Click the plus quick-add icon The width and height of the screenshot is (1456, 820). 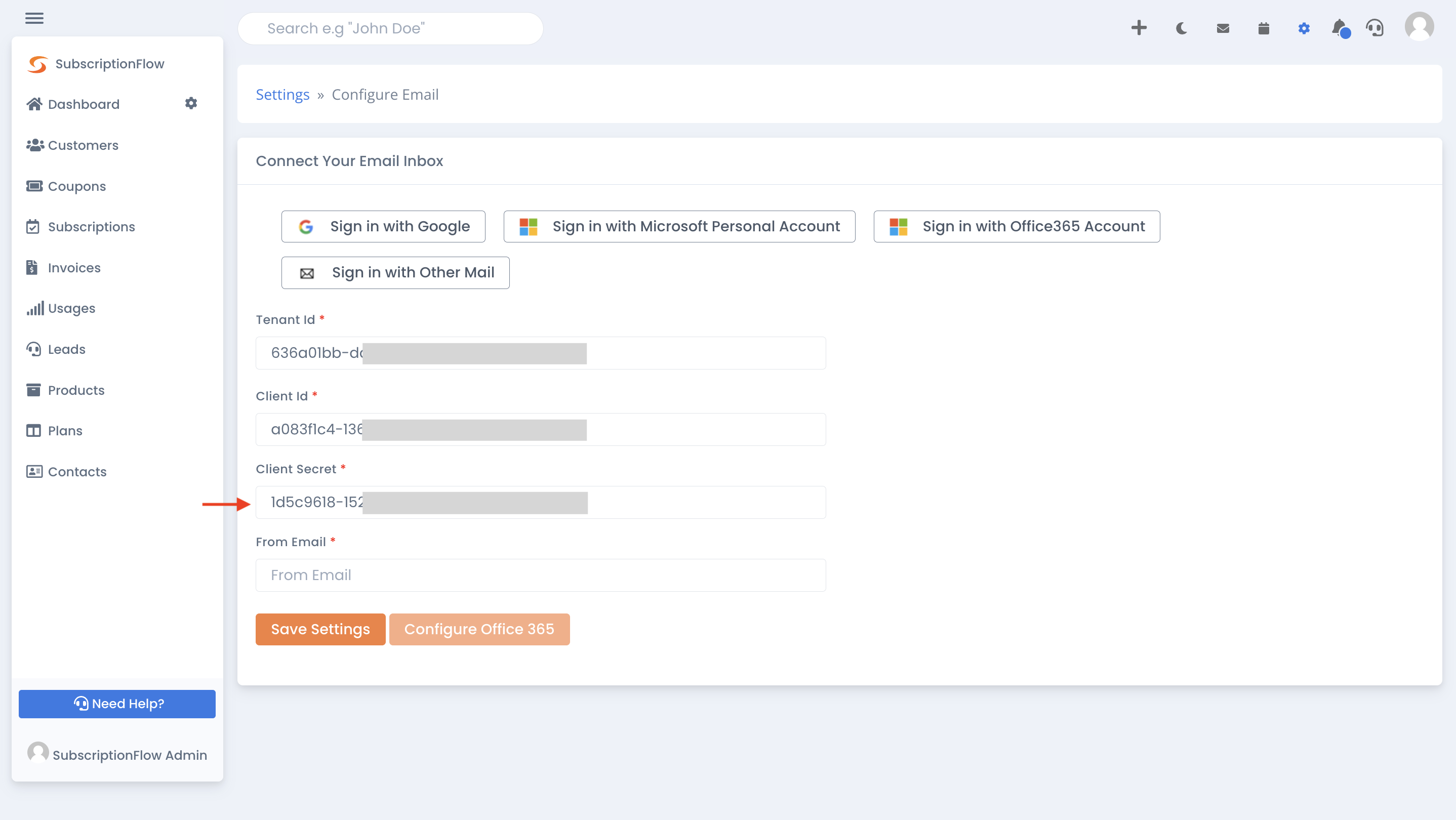pos(1139,28)
